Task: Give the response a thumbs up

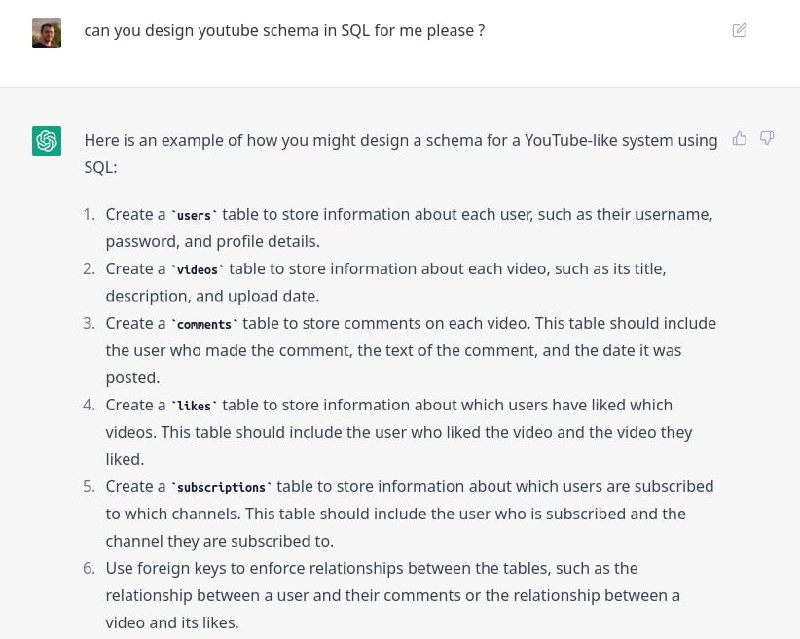Action: click(x=740, y=138)
